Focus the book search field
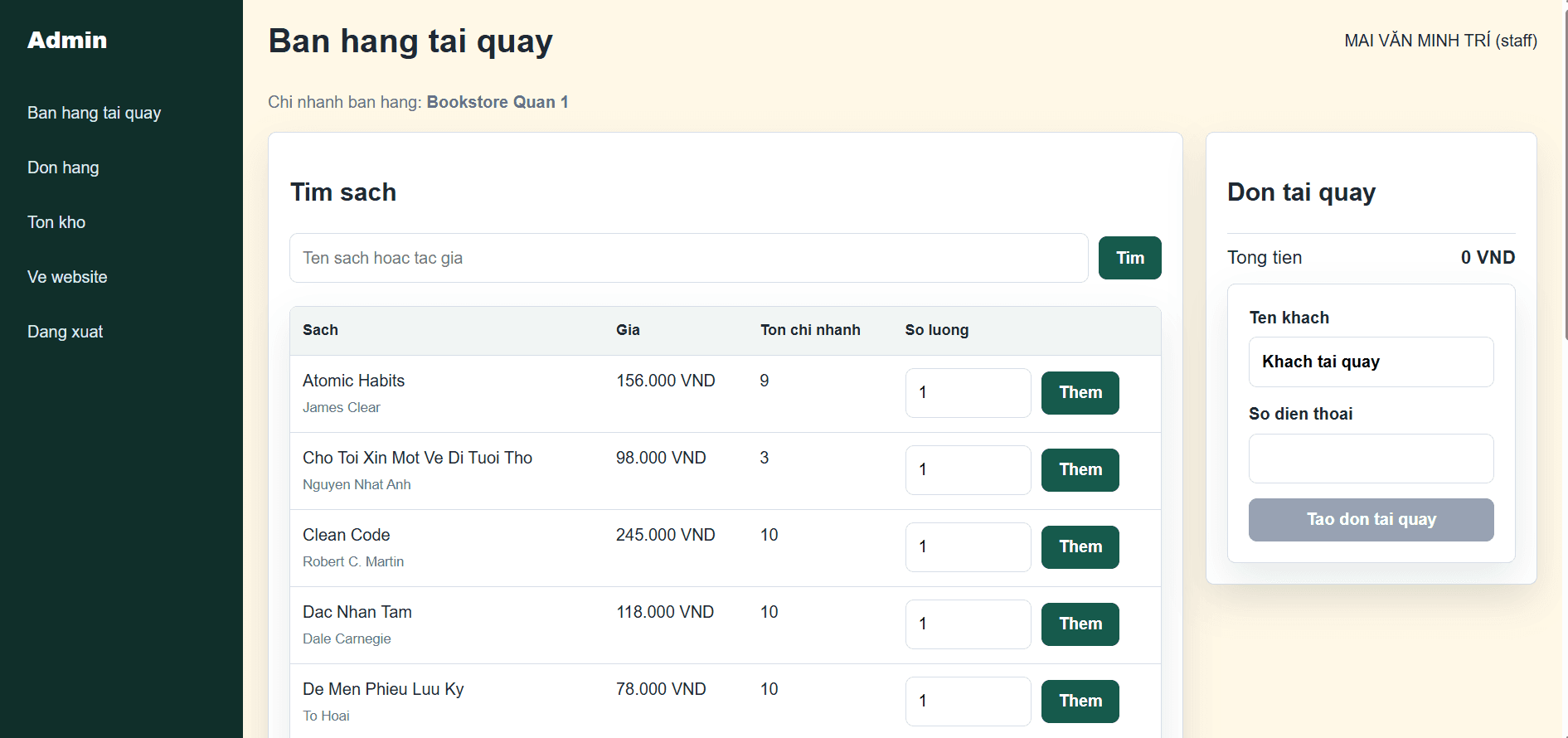The image size is (1568, 738). tap(688, 258)
